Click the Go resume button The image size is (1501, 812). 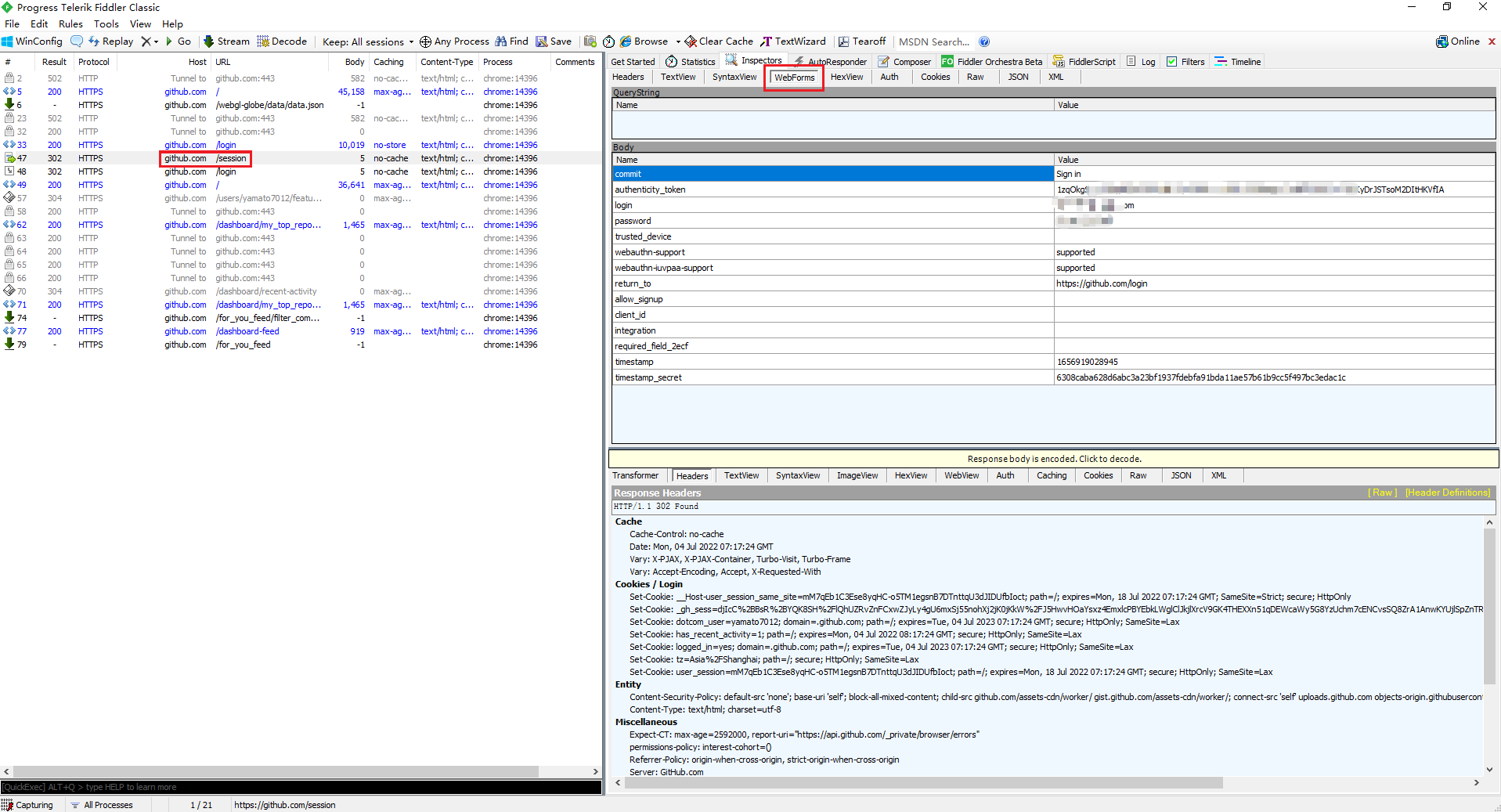[179, 42]
